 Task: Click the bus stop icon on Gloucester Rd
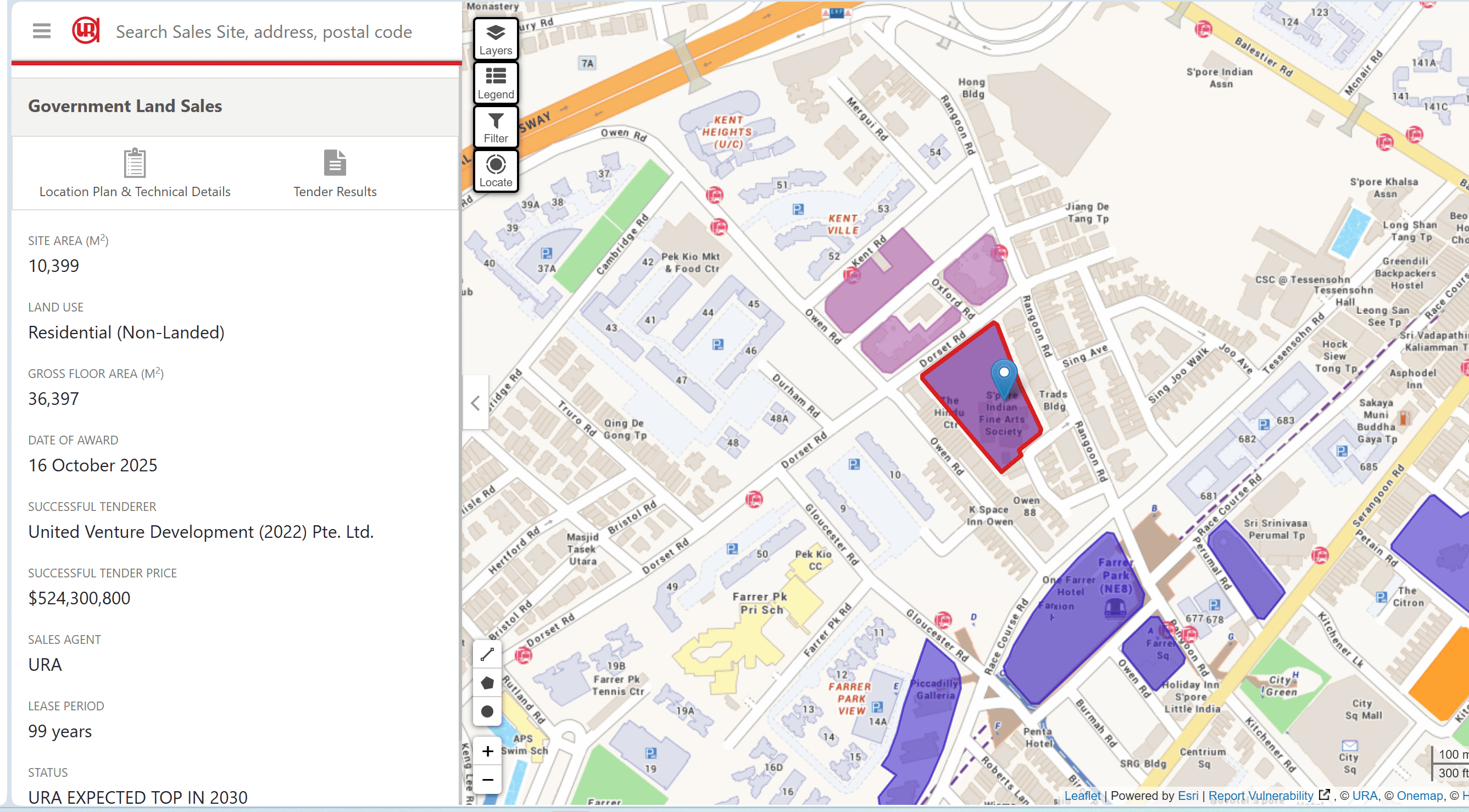coord(943,619)
